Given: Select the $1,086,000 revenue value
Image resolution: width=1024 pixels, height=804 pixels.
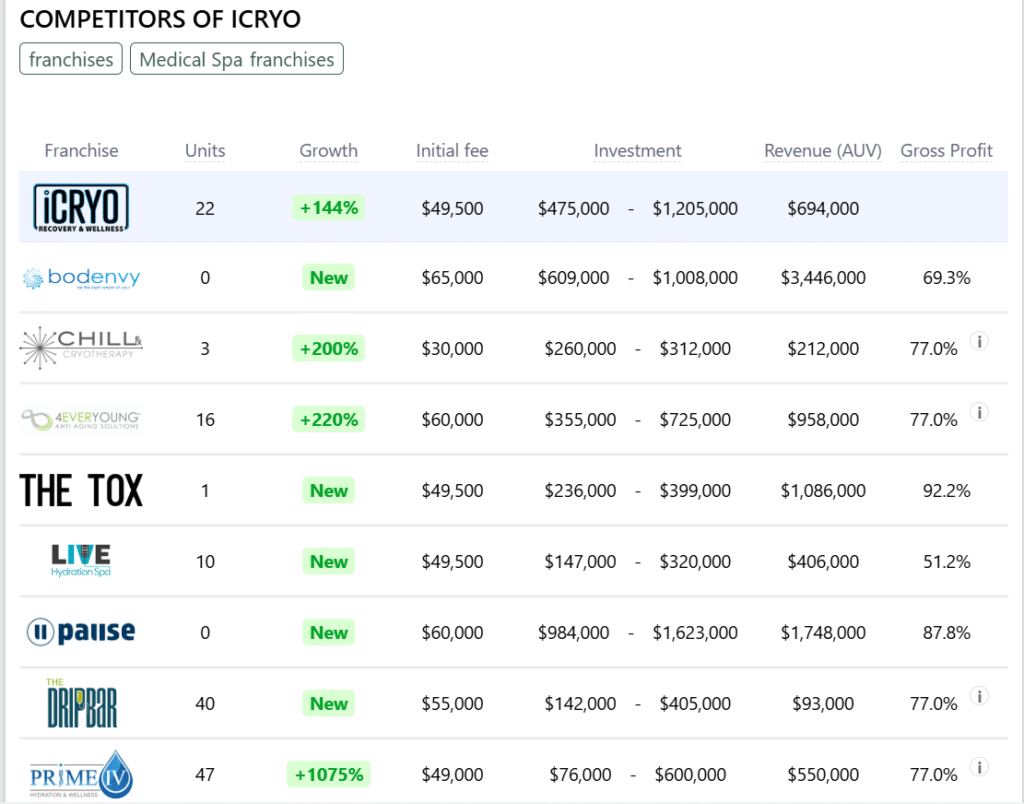Looking at the screenshot, I should [x=823, y=490].
